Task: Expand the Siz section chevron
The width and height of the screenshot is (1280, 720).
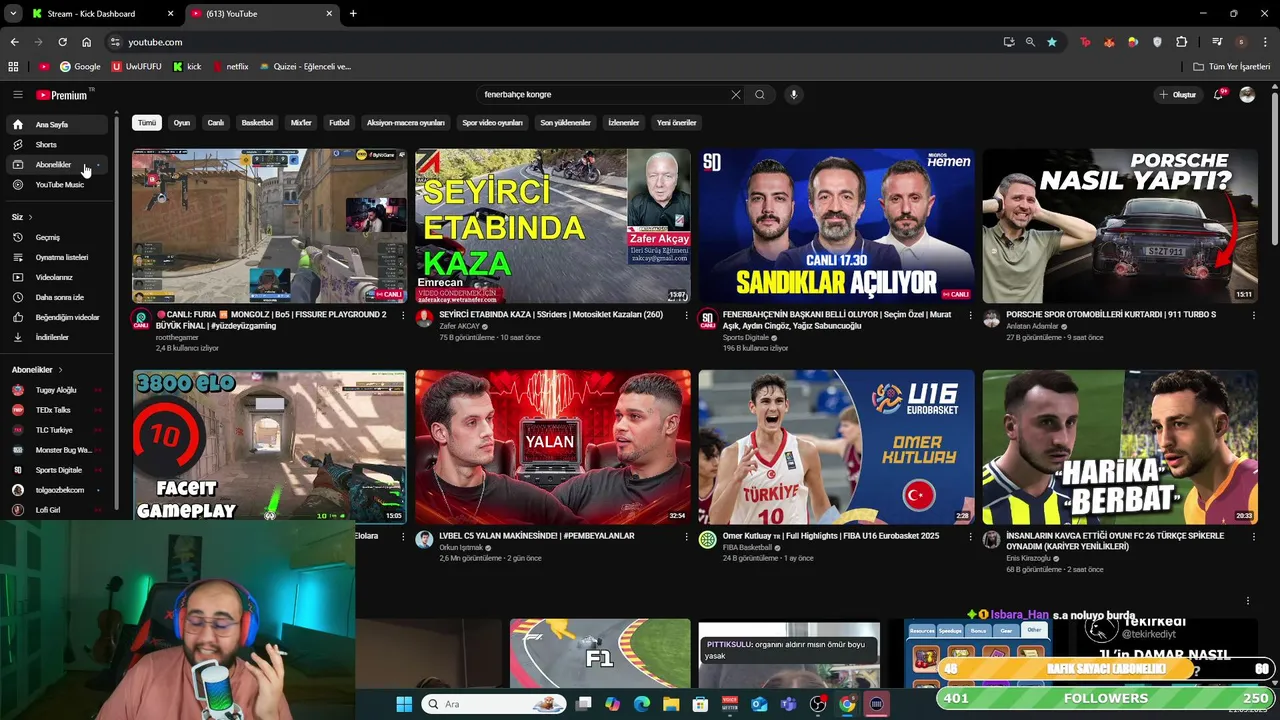Action: (30, 217)
